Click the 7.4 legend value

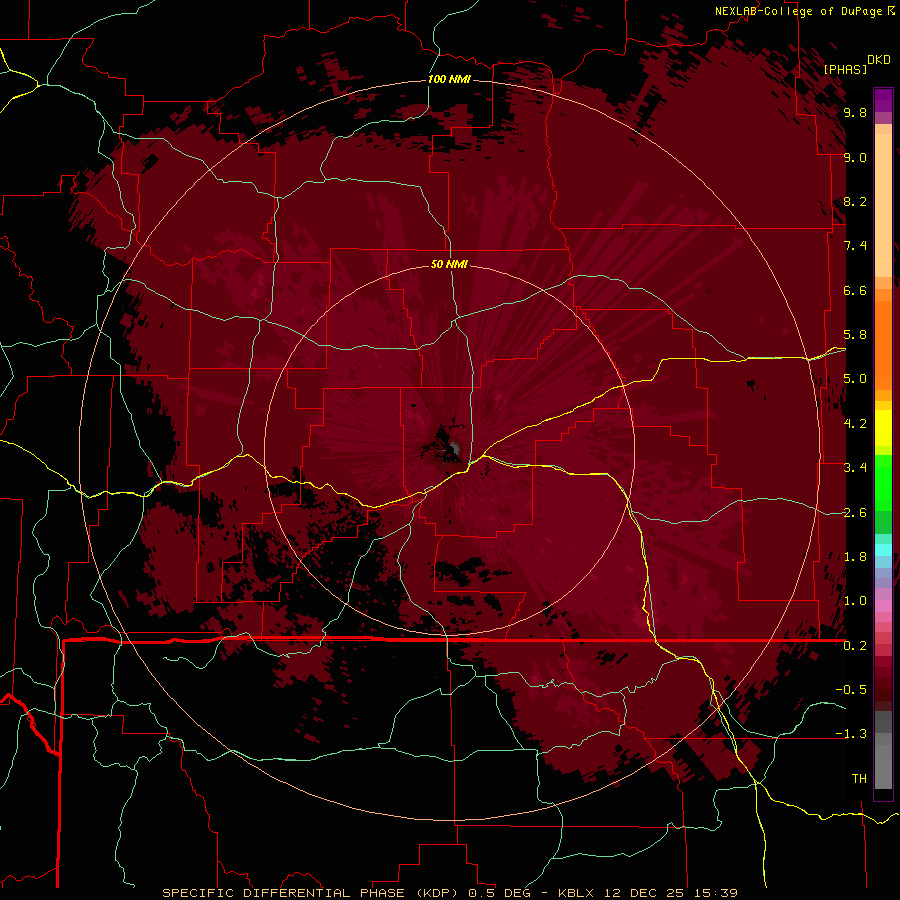coord(855,246)
